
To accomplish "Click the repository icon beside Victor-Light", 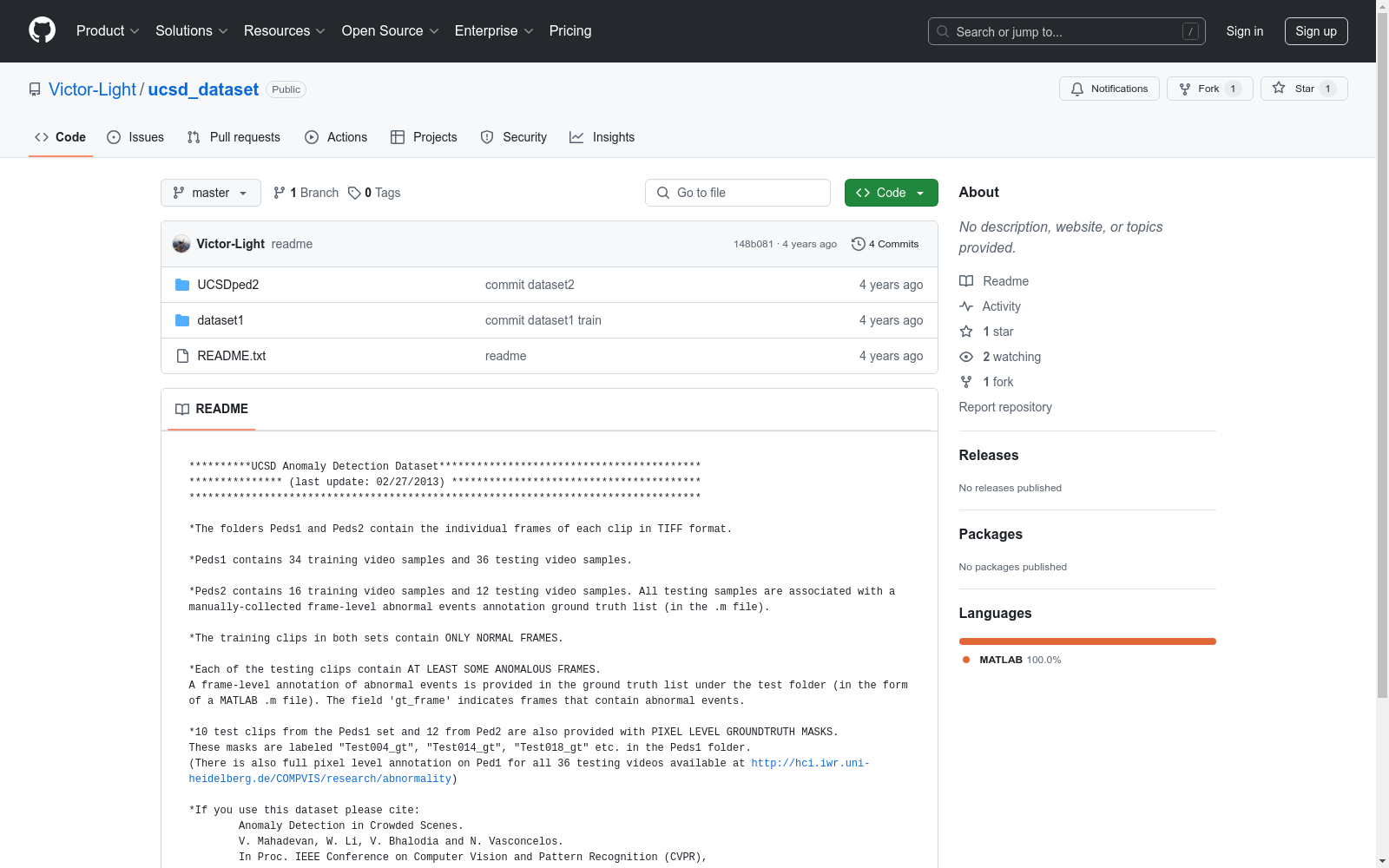I will [35, 89].
